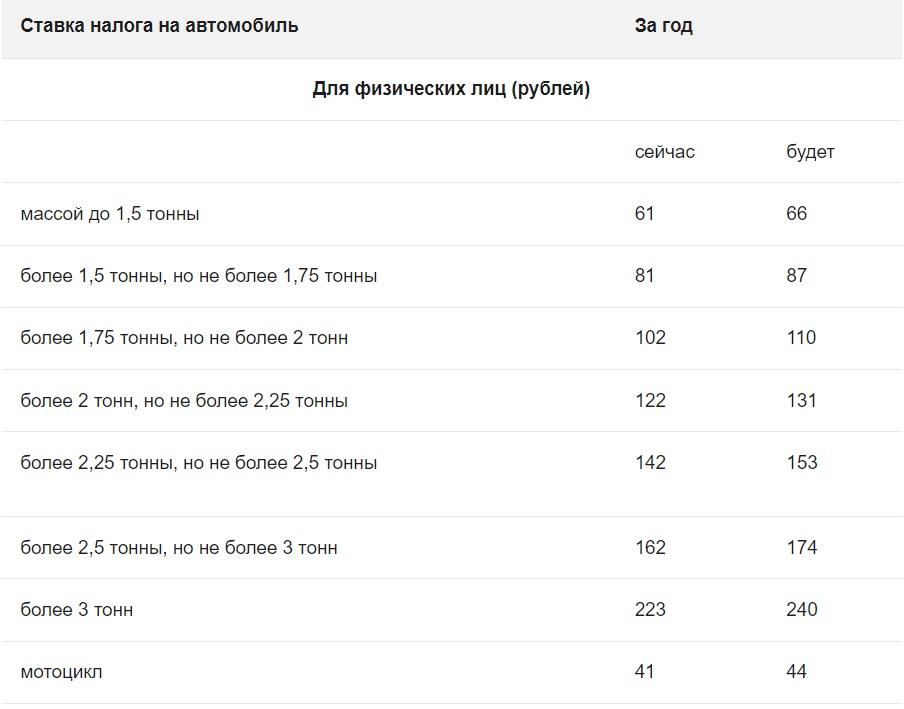Click future value 87 cell
The image size is (904, 709).
point(796,276)
